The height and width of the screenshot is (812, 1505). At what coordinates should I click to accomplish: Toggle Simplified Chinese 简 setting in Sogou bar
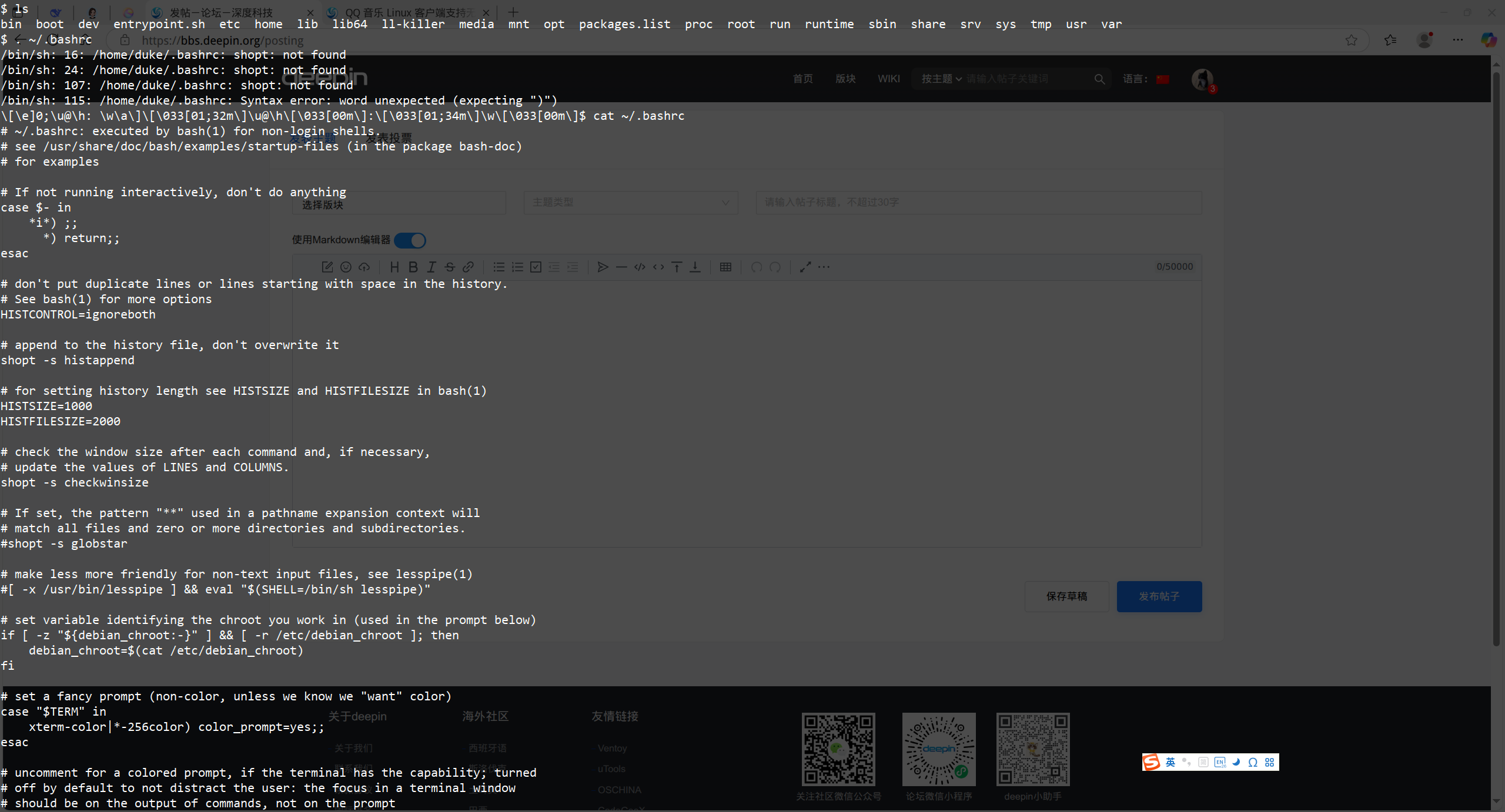point(1203,762)
